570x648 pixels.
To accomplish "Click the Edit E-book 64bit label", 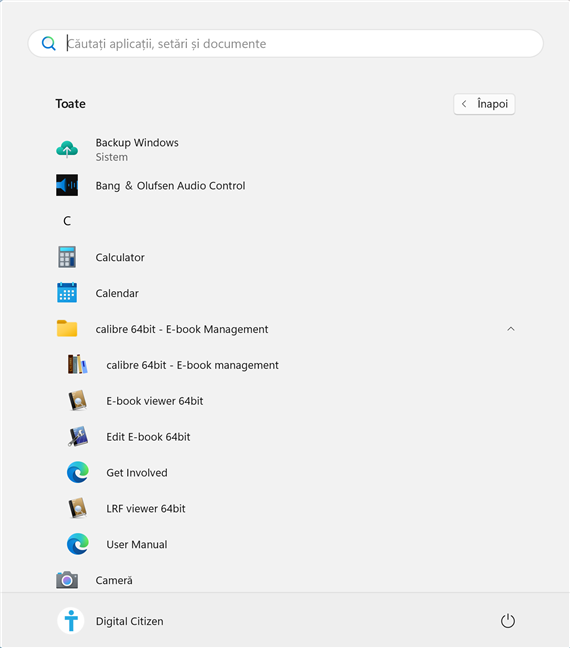I will point(148,437).
